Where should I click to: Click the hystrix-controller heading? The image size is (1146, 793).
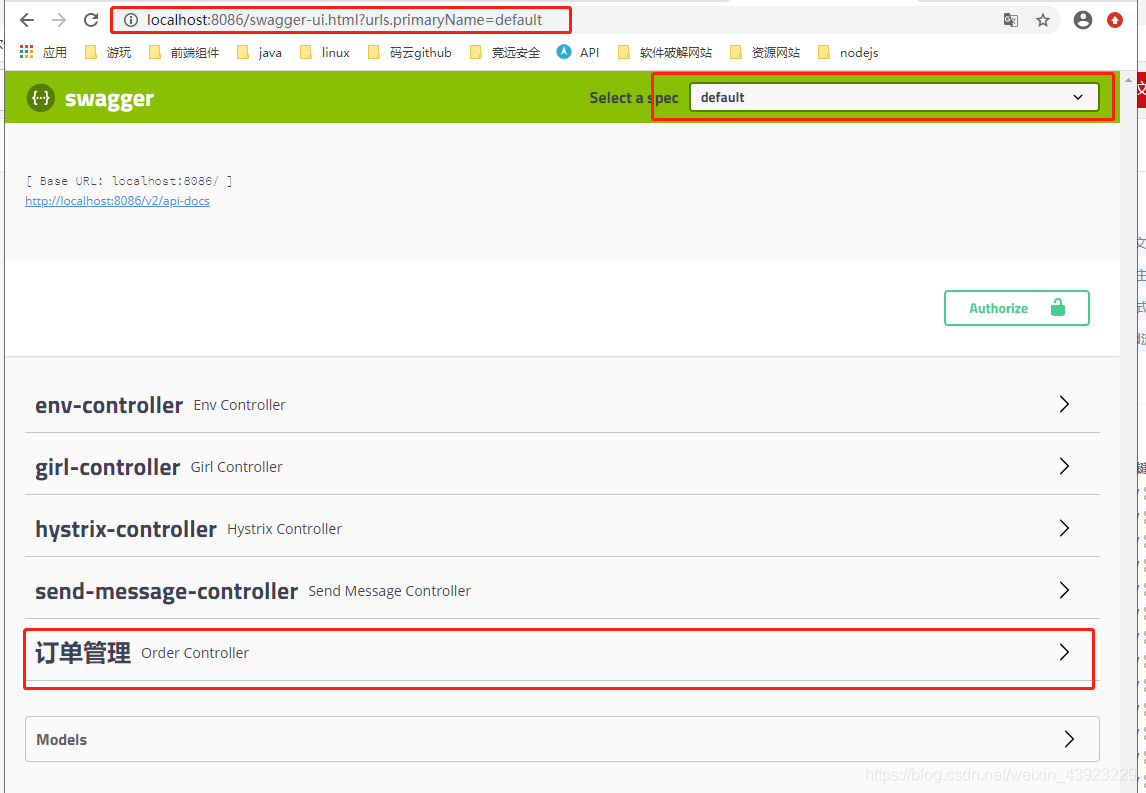[126, 529]
